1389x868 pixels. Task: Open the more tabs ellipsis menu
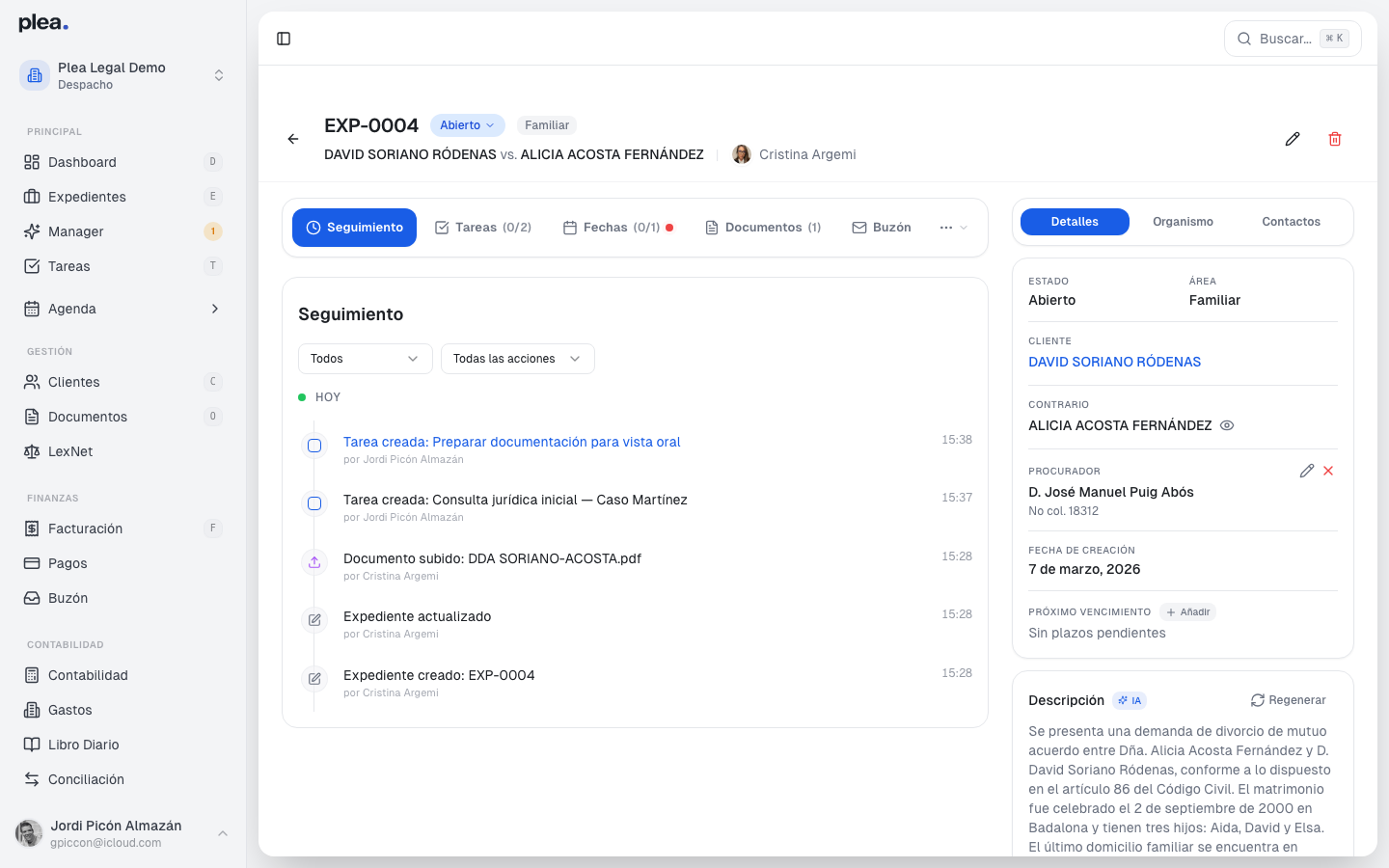(x=953, y=228)
